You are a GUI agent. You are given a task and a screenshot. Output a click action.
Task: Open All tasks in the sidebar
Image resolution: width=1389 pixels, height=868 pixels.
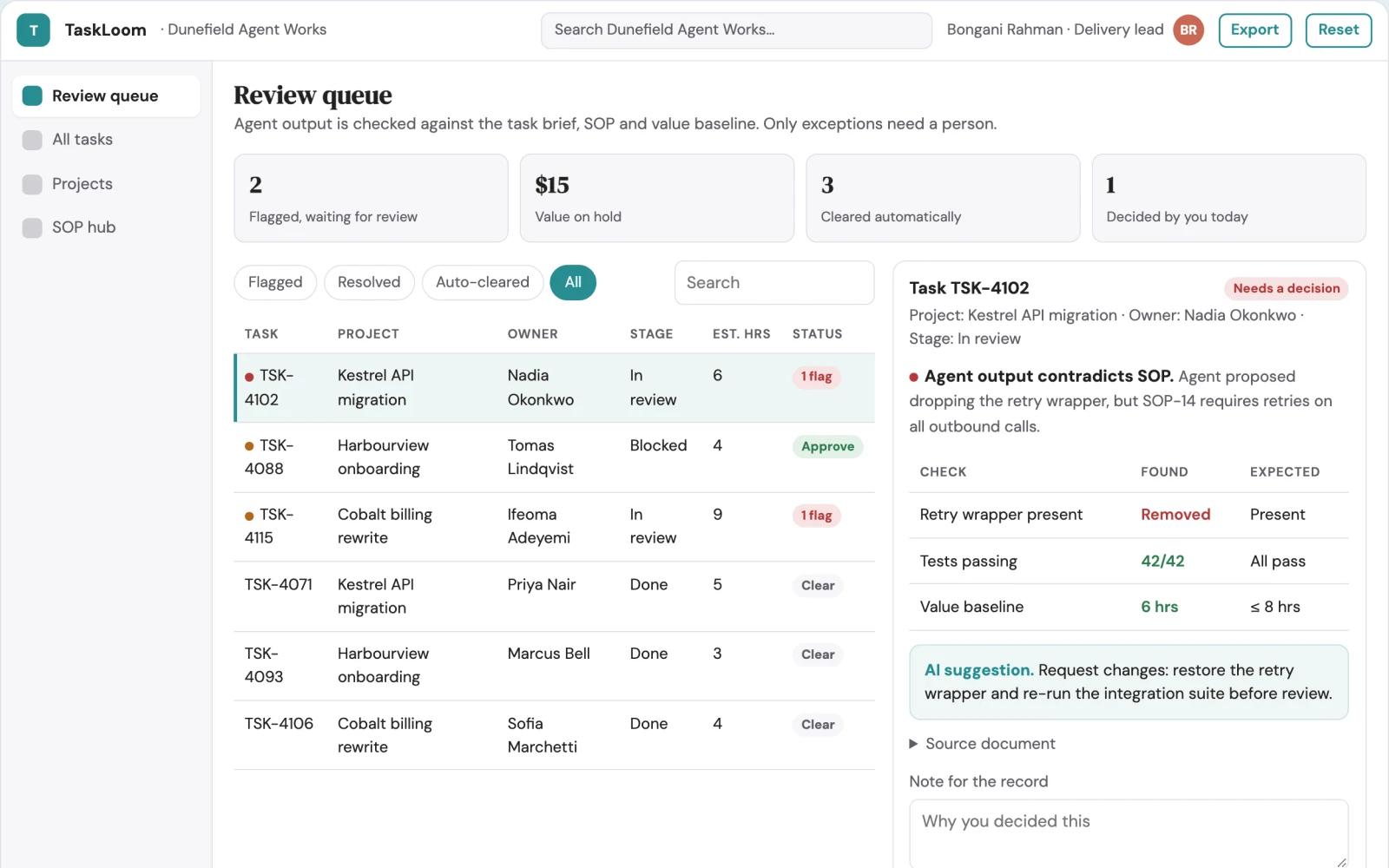106,140
